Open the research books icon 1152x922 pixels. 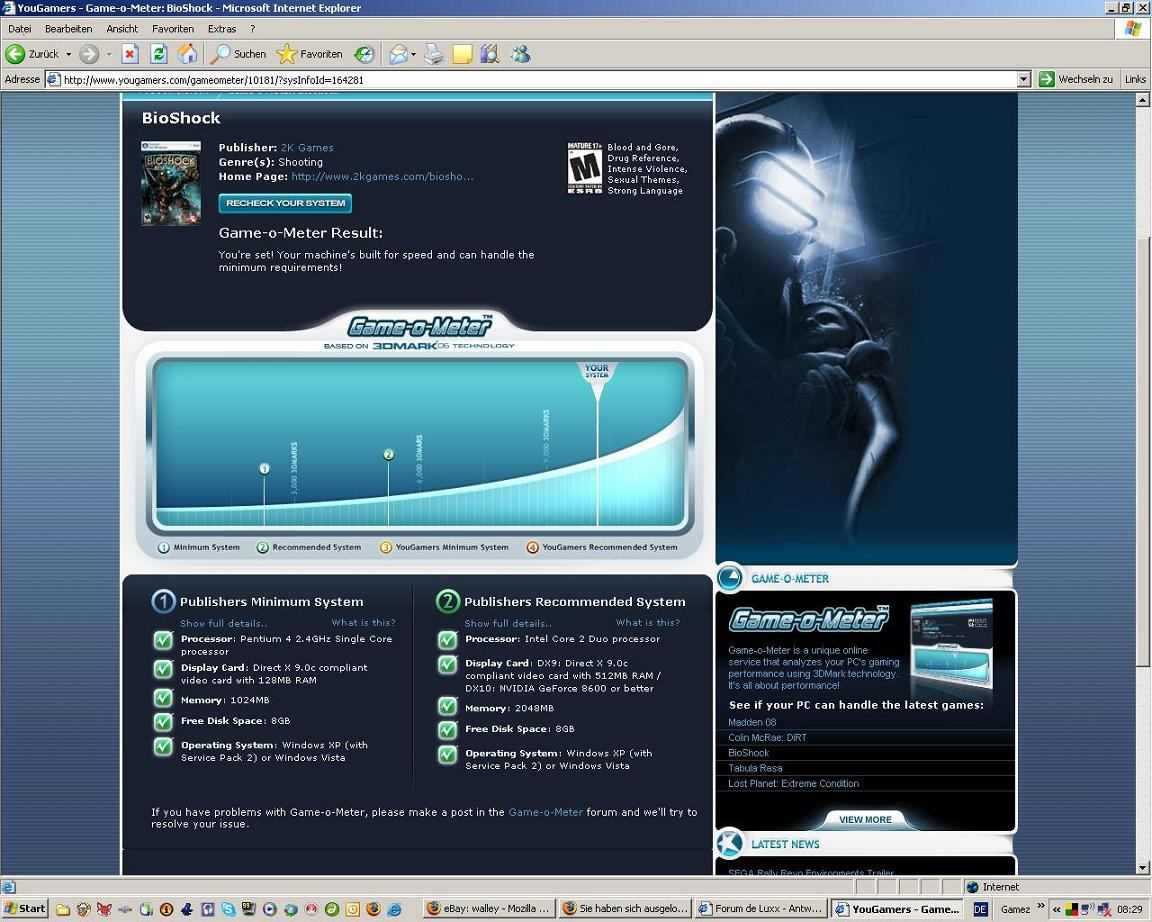point(489,54)
